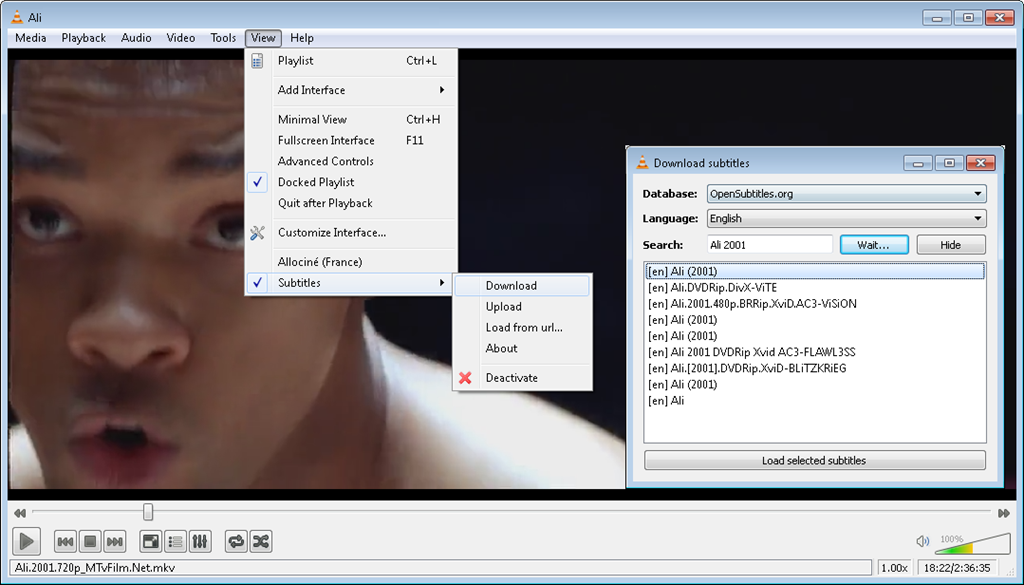Click the red X Deactivate icon
Image resolution: width=1024 pixels, height=585 pixels.
(465, 378)
